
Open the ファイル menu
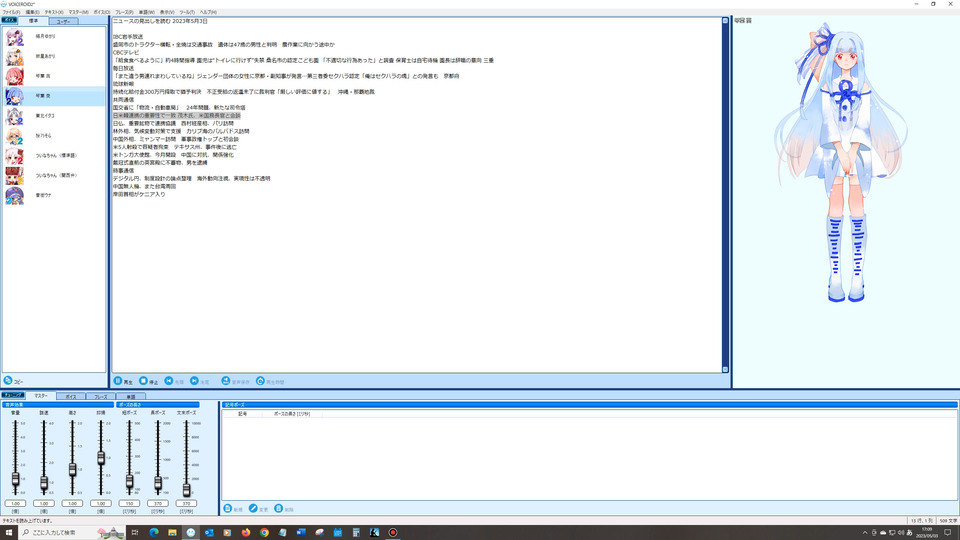tap(11, 12)
